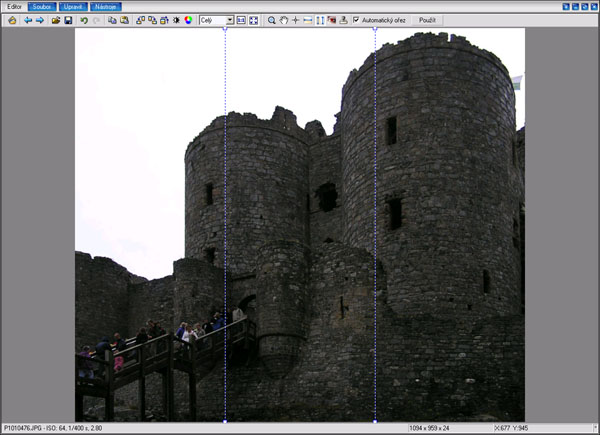Select the hand pan tool
Viewport: 600px width, 435px height.
point(283,20)
